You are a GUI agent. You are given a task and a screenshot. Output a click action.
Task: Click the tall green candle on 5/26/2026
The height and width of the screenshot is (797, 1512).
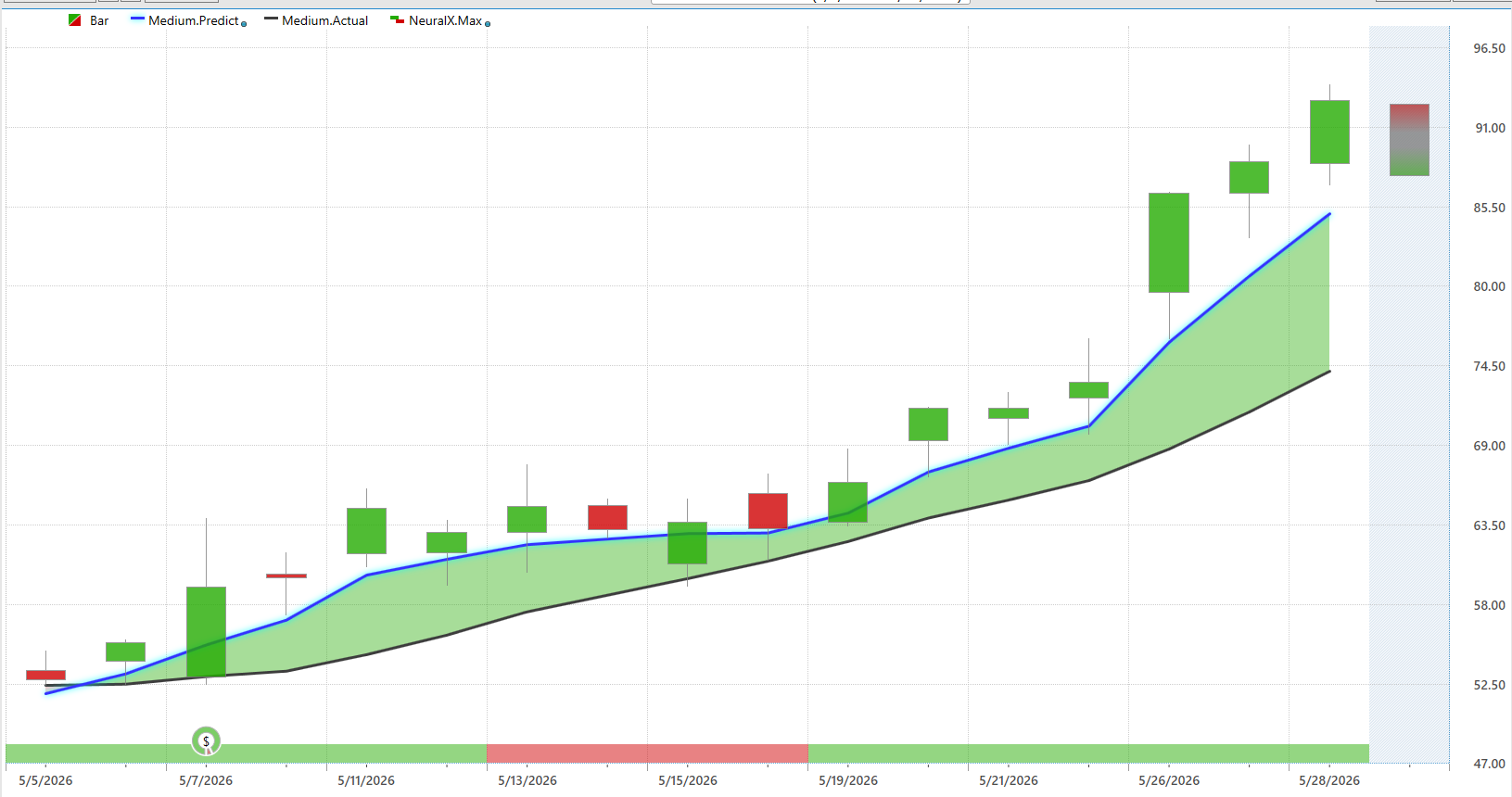click(x=1169, y=243)
